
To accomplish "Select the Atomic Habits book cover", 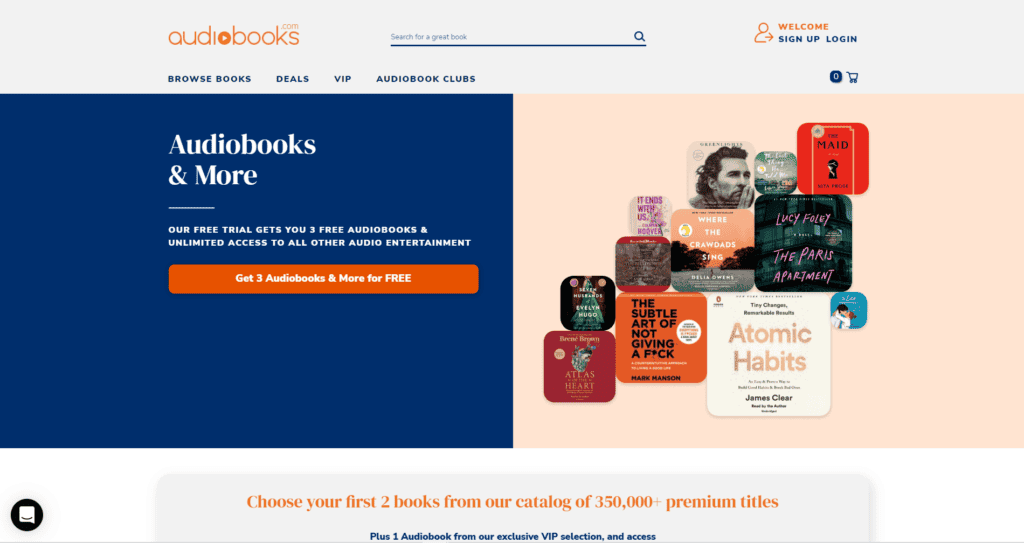I will 769,355.
